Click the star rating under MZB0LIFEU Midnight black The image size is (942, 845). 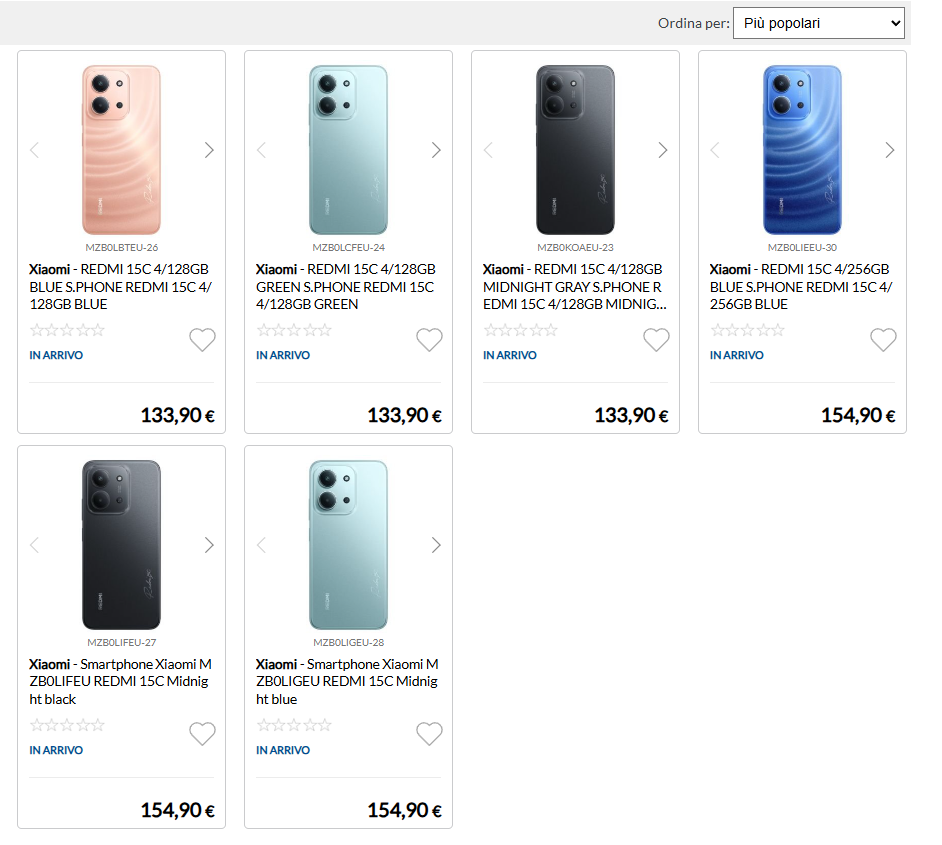point(67,725)
